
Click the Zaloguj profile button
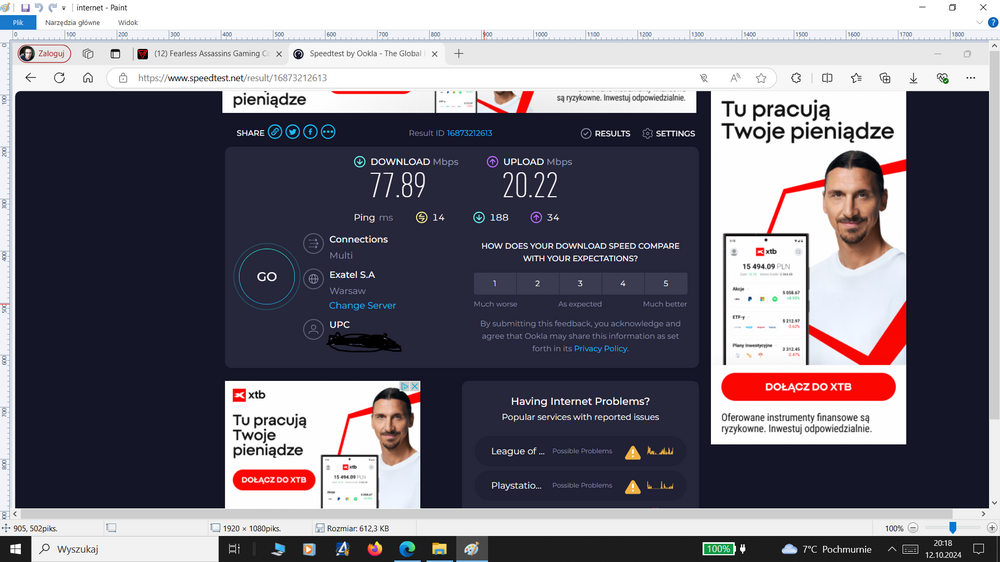click(x=44, y=54)
